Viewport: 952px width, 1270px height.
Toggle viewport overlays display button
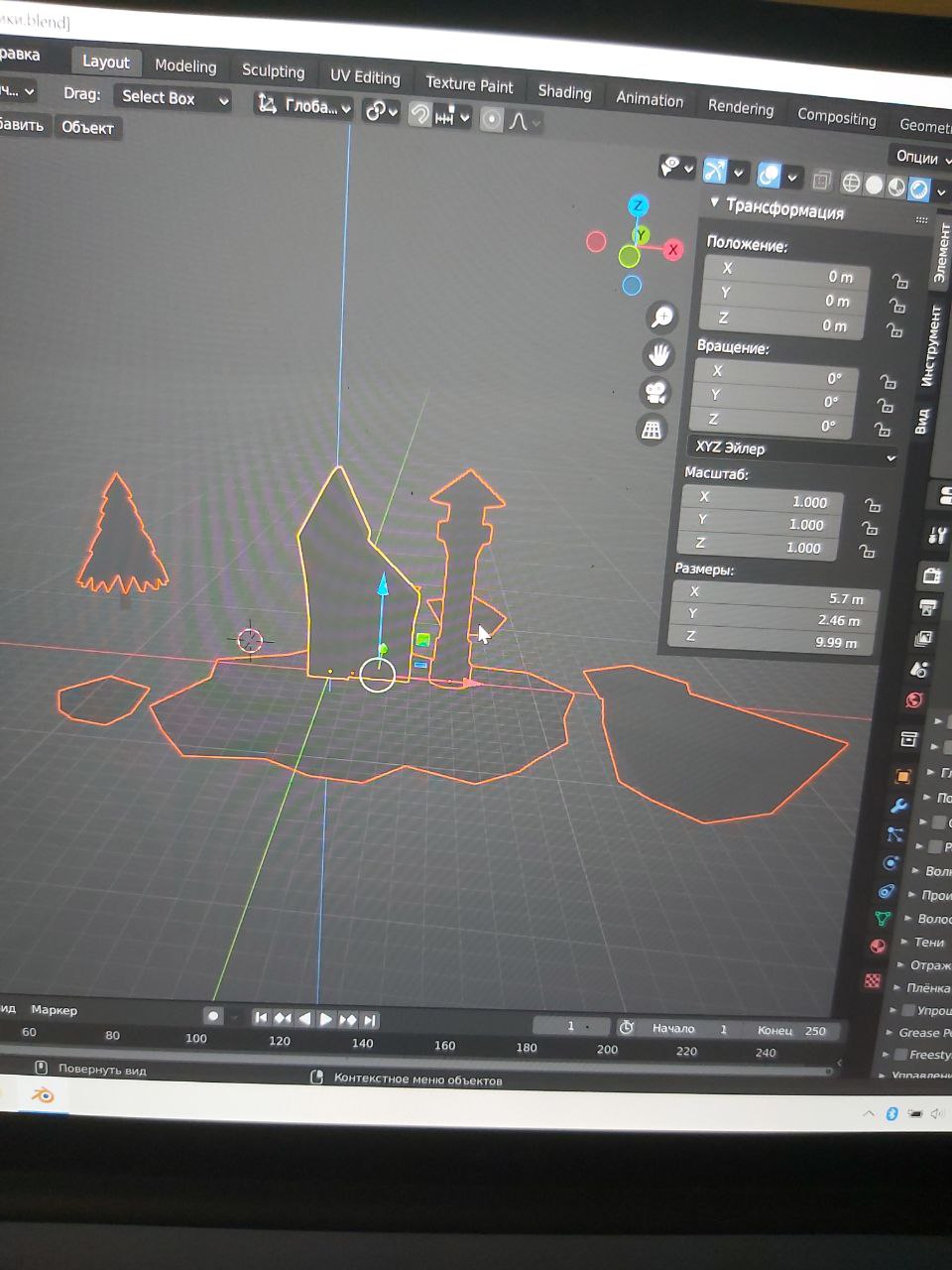pos(769,175)
